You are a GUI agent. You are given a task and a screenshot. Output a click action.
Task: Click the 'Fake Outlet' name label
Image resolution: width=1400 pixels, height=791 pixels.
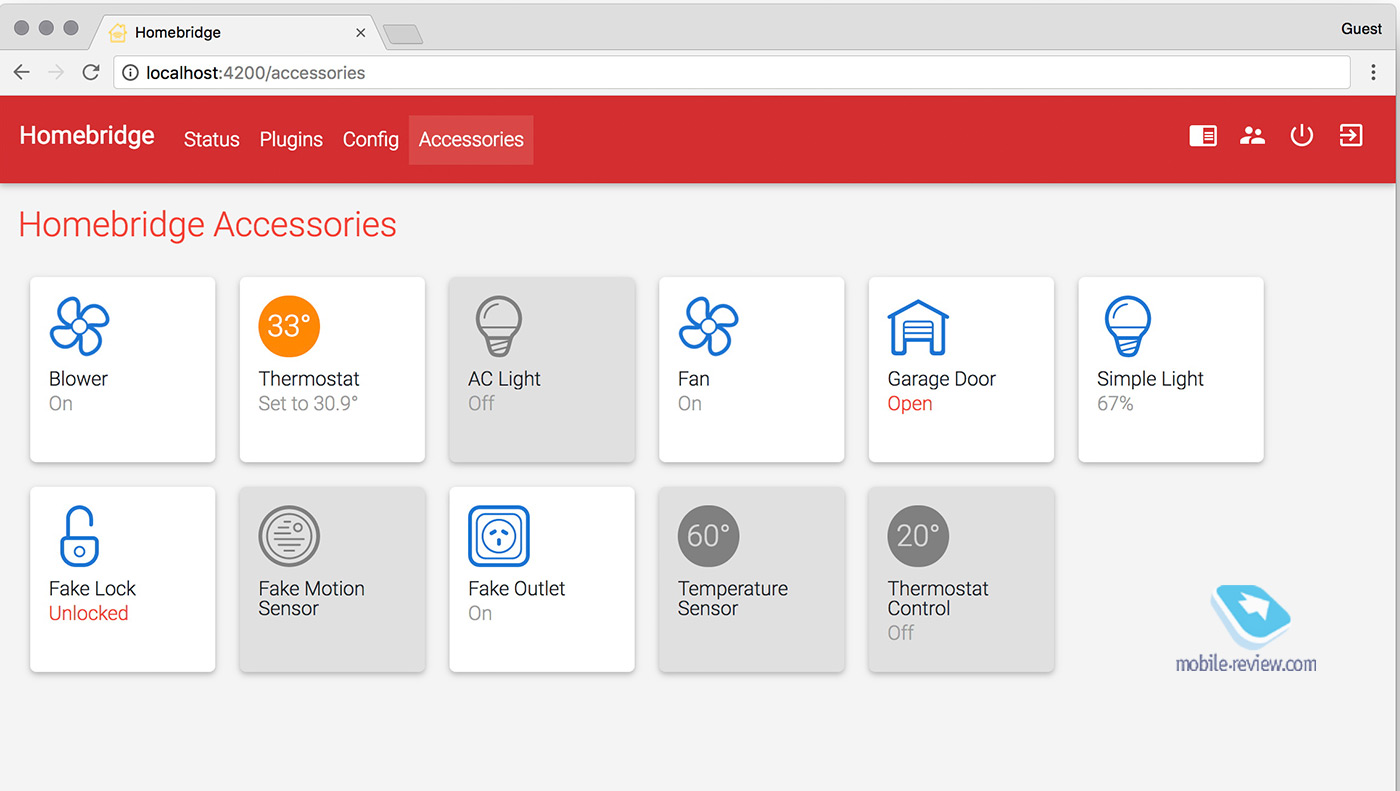[x=516, y=589]
